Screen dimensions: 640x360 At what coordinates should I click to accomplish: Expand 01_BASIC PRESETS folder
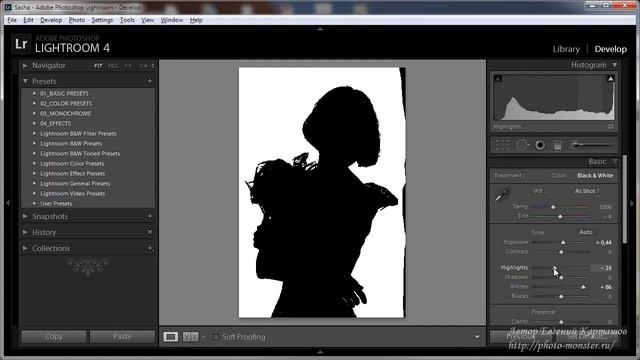[x=34, y=93]
